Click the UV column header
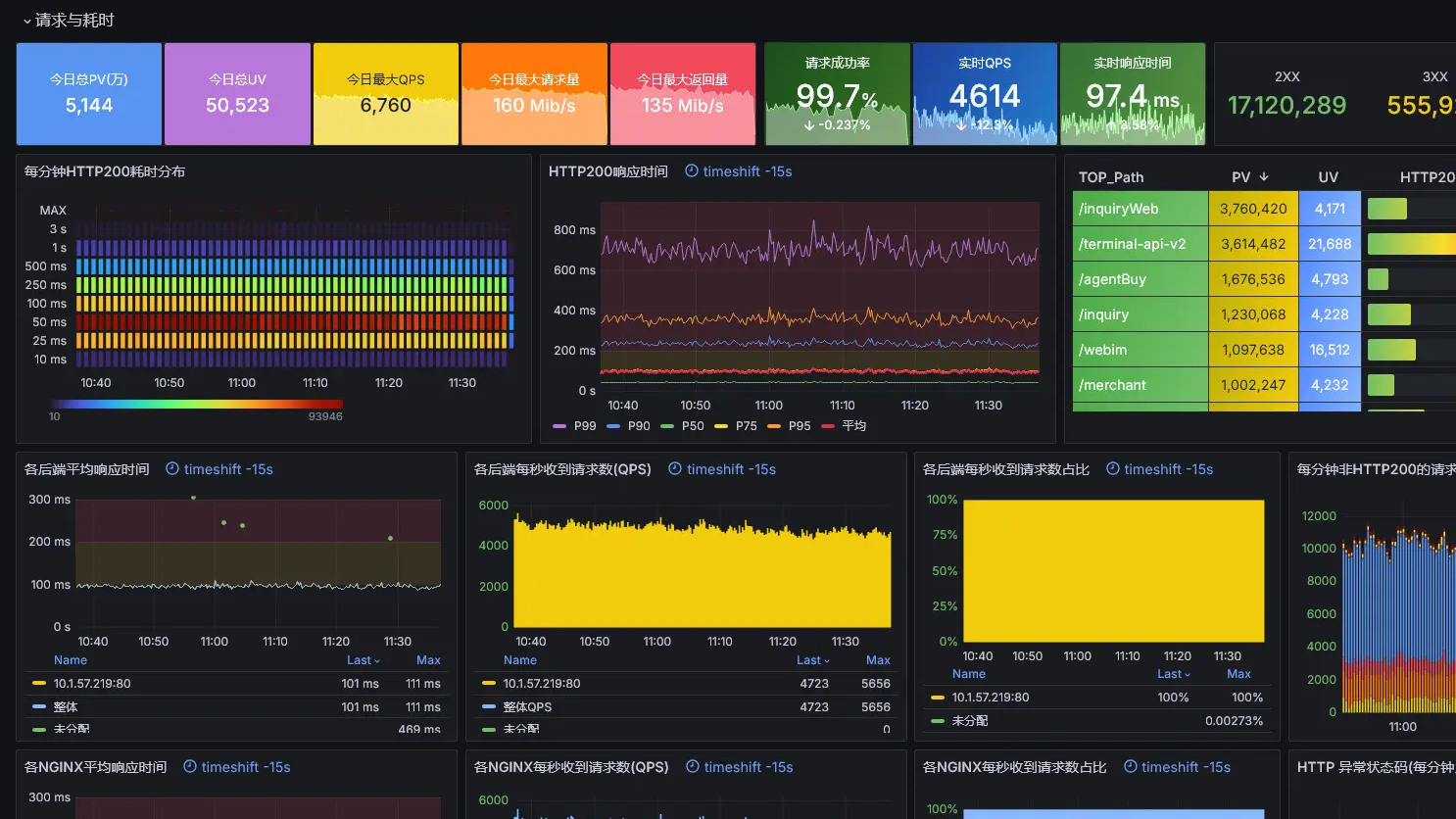Viewport: 1456px width, 819px height. [1329, 177]
